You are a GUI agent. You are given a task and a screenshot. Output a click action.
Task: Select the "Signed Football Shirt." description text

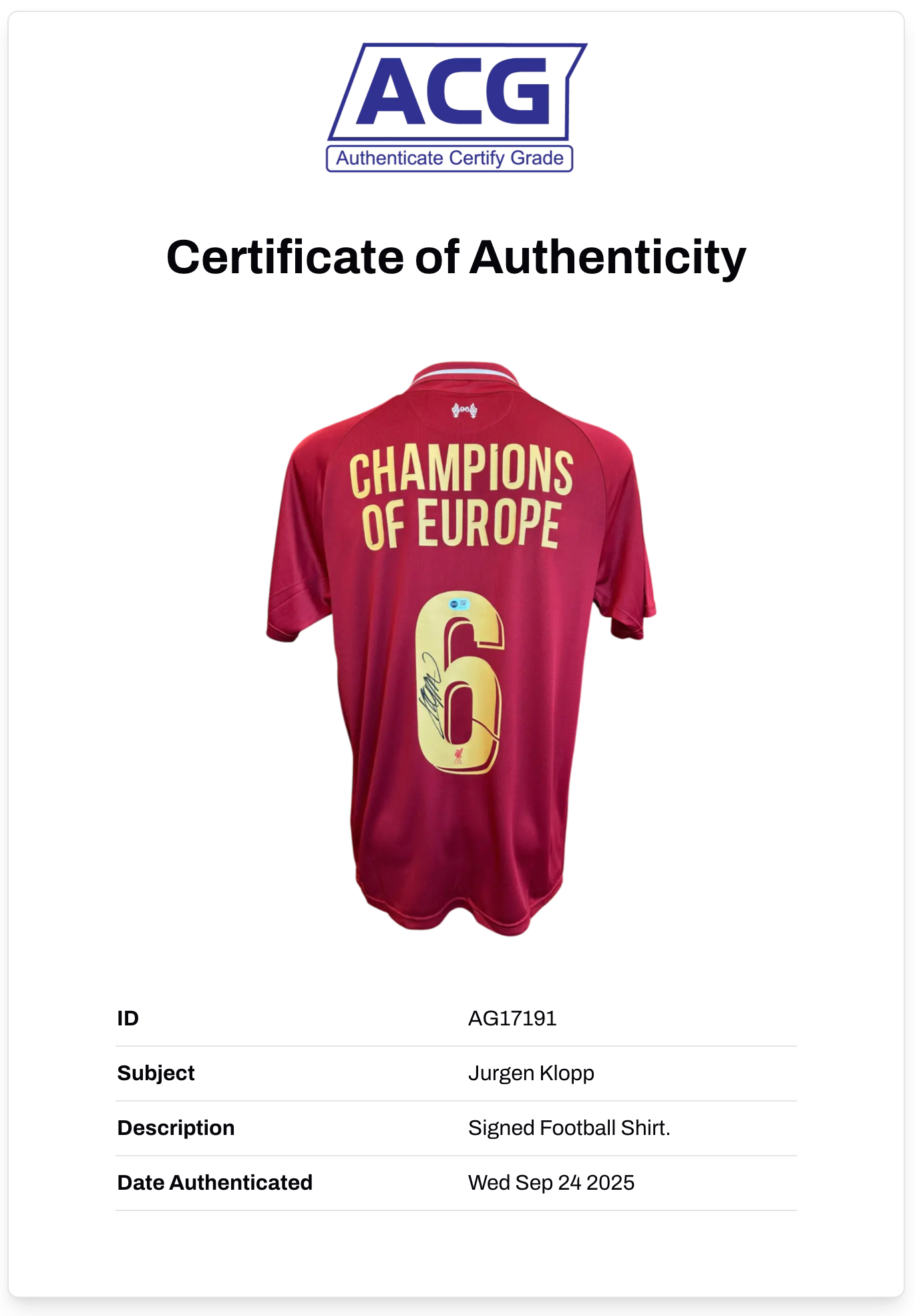point(569,1128)
